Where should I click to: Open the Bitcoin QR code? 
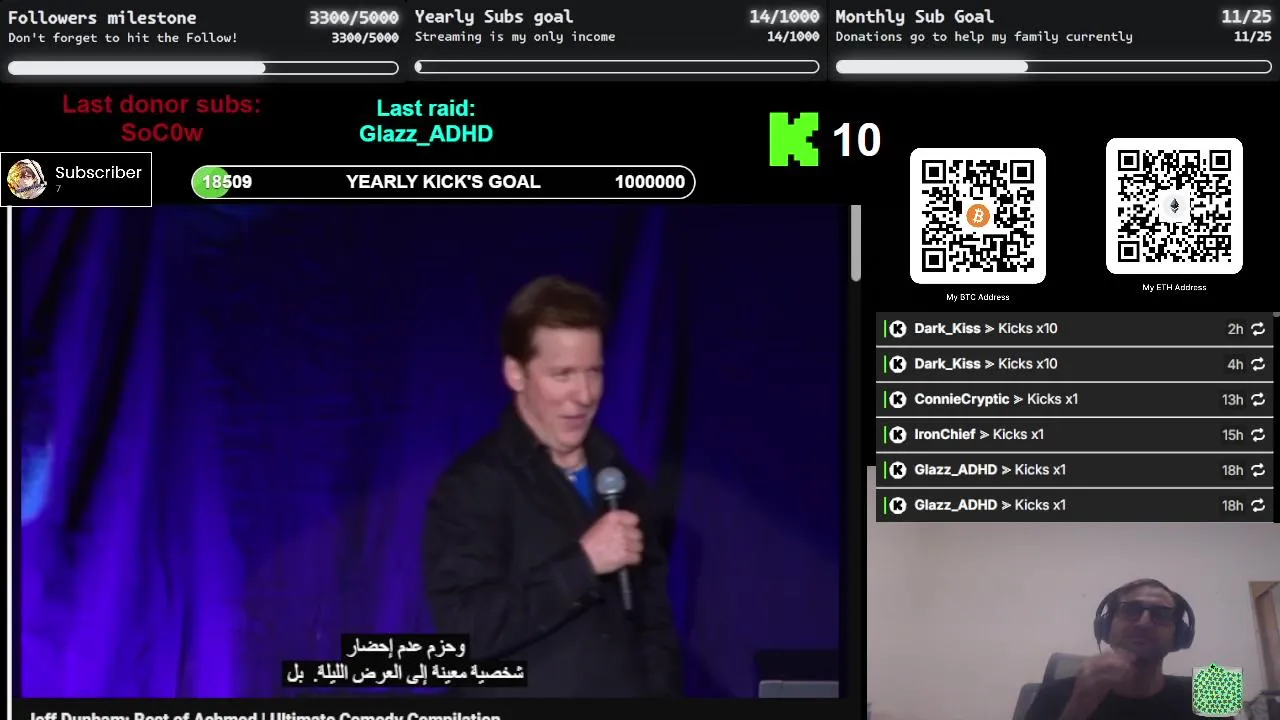(978, 216)
